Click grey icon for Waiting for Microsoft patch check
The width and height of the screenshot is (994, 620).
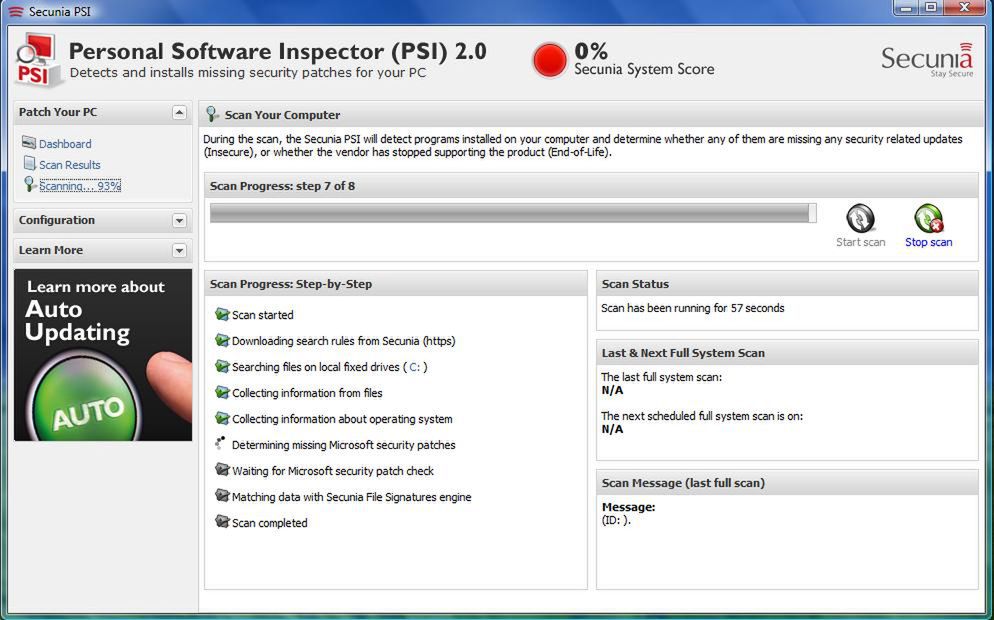222,470
